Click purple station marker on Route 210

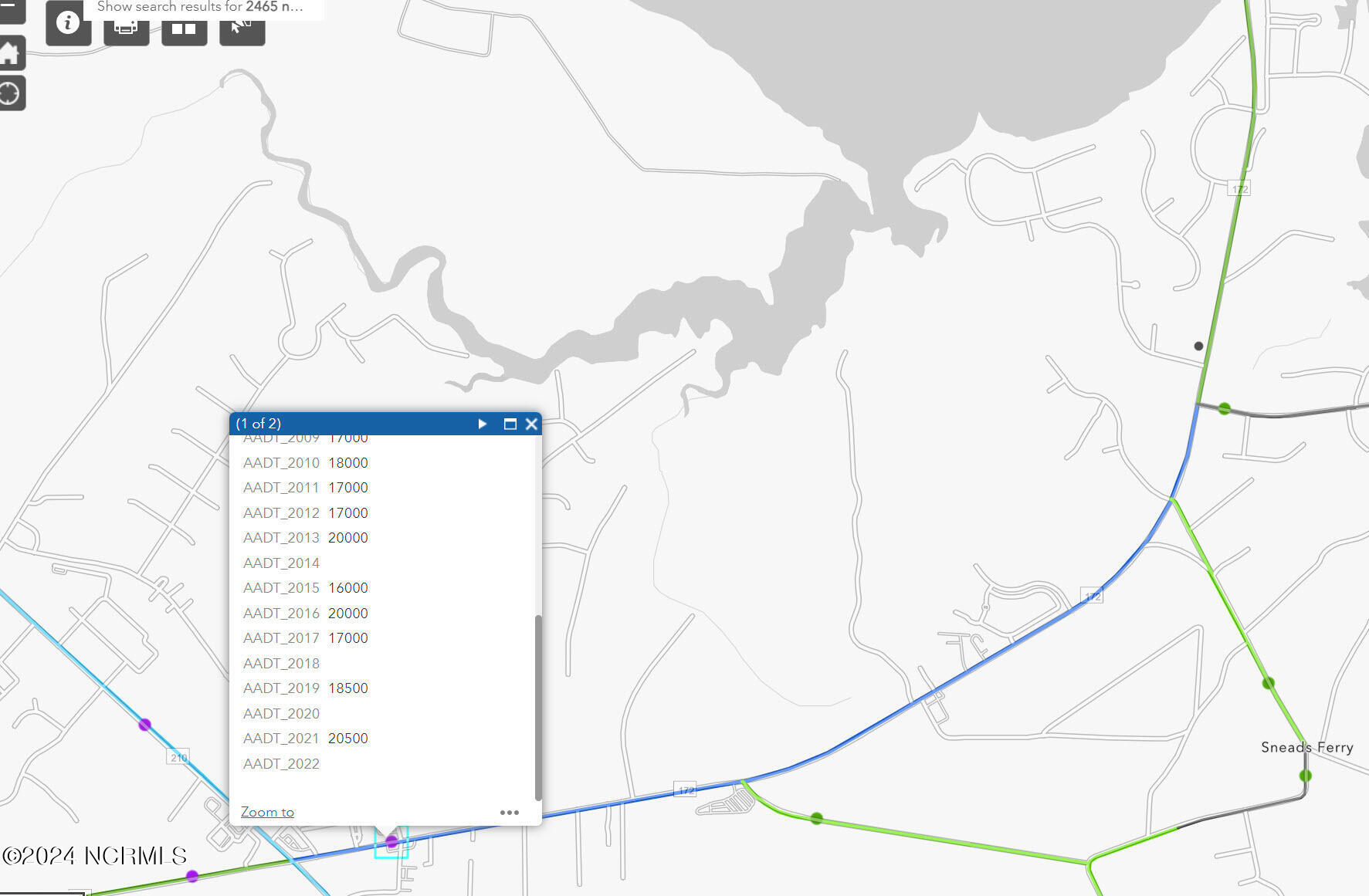144,725
